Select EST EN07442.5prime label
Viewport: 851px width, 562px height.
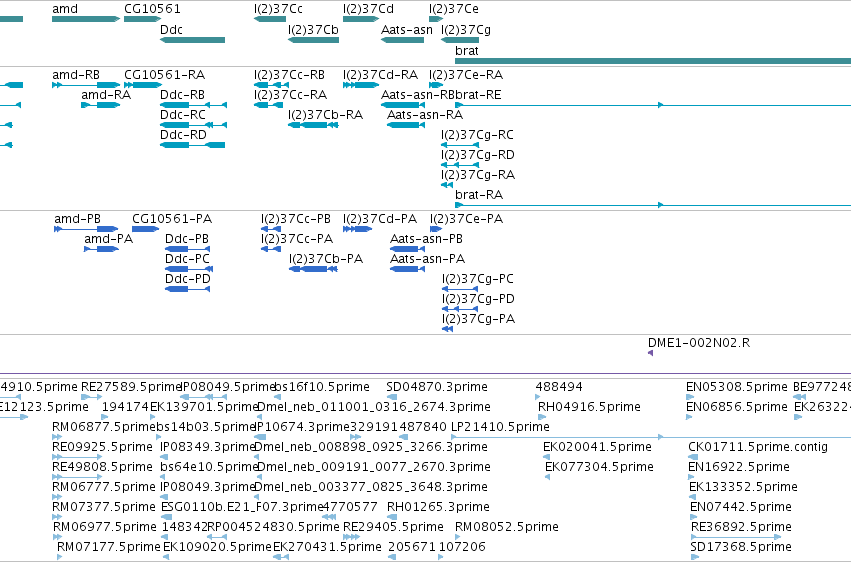pos(740,508)
